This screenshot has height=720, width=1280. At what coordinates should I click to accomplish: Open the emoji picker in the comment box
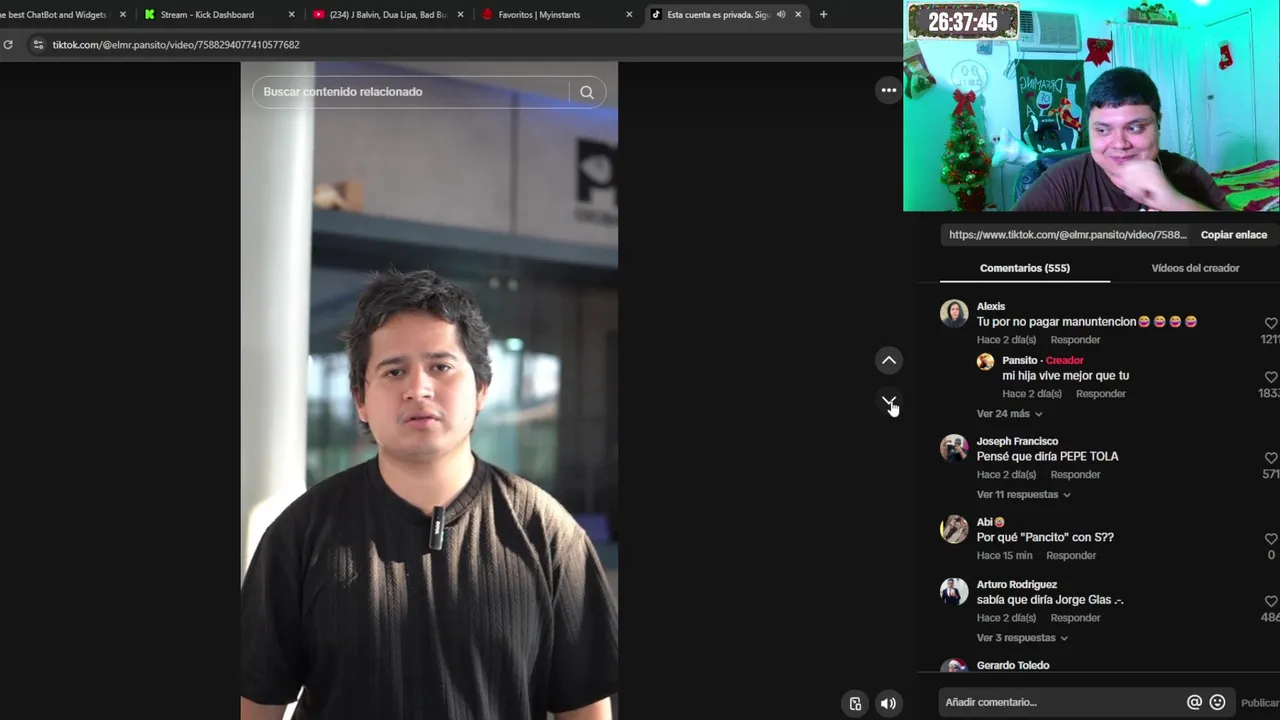[x=1217, y=702]
